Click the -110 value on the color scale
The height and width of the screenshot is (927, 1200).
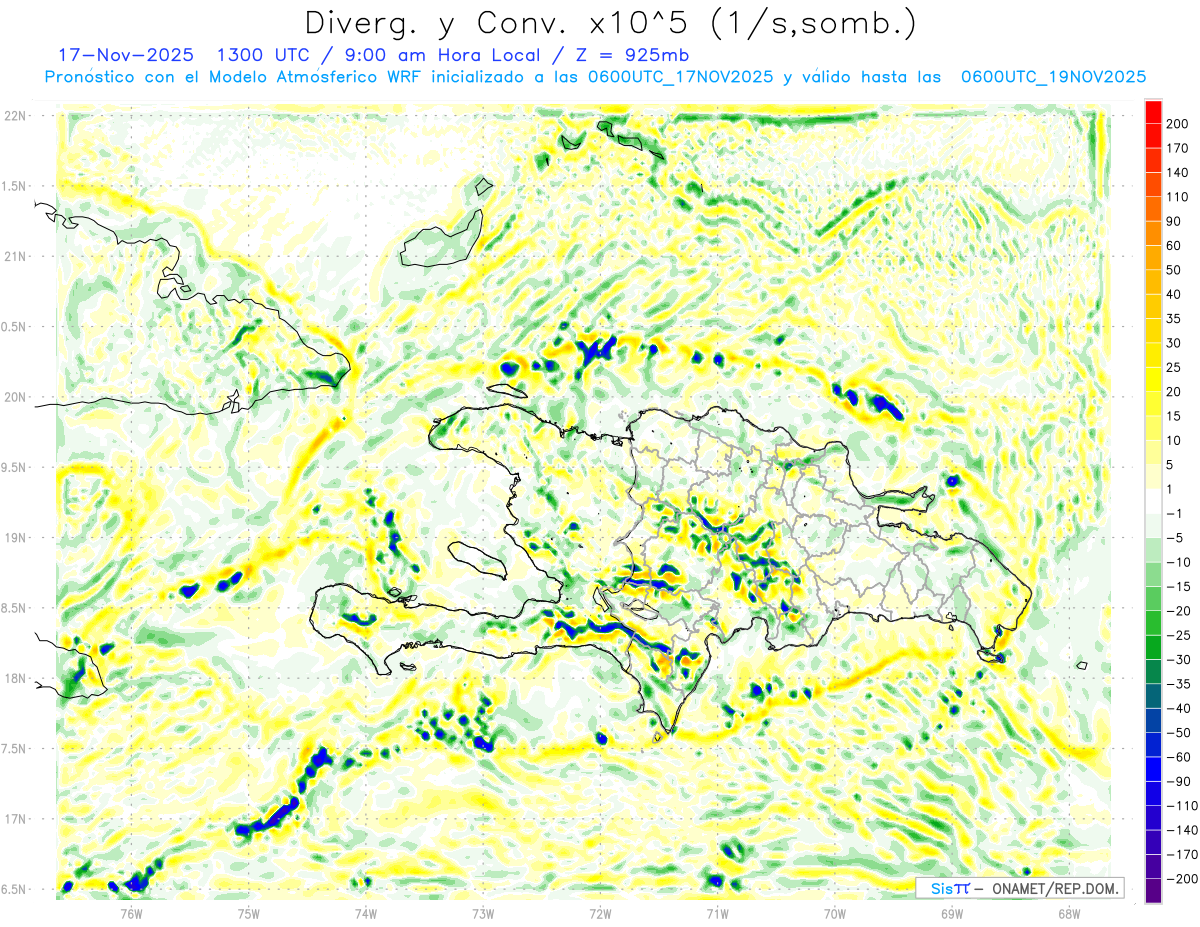click(1183, 806)
